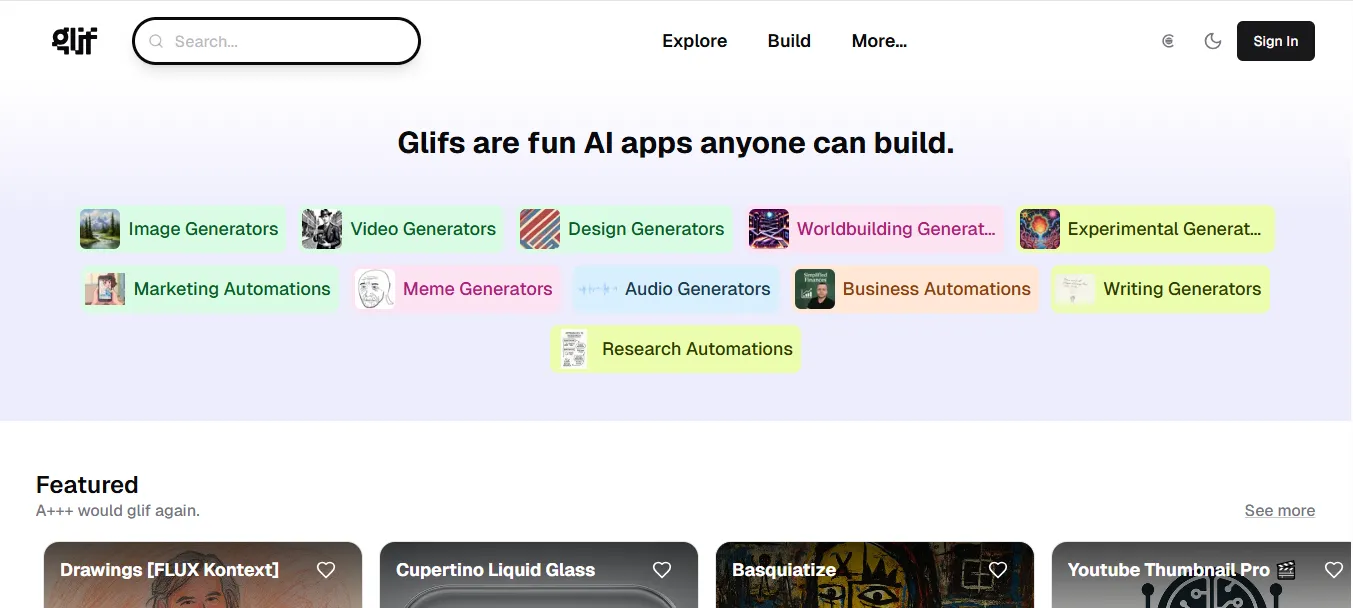
Task: Click the Design Generators striped icon
Action: pyautogui.click(x=540, y=229)
